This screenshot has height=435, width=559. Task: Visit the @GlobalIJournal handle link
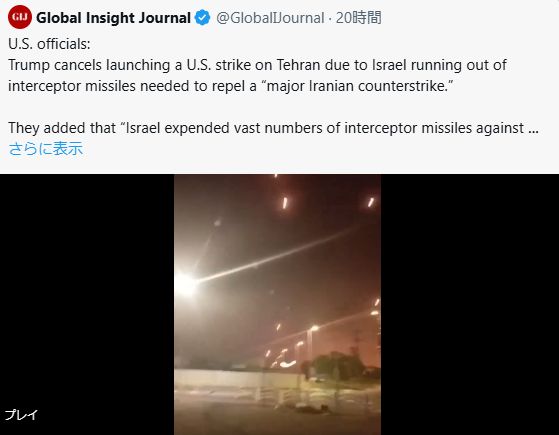coord(270,17)
